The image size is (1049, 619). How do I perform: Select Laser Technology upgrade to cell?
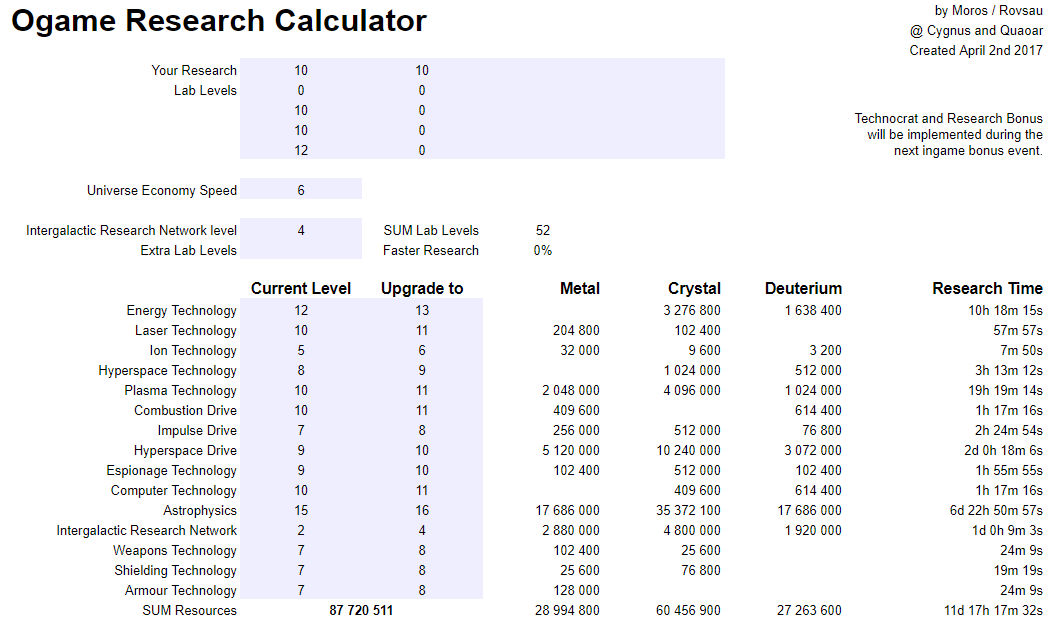tap(422, 331)
